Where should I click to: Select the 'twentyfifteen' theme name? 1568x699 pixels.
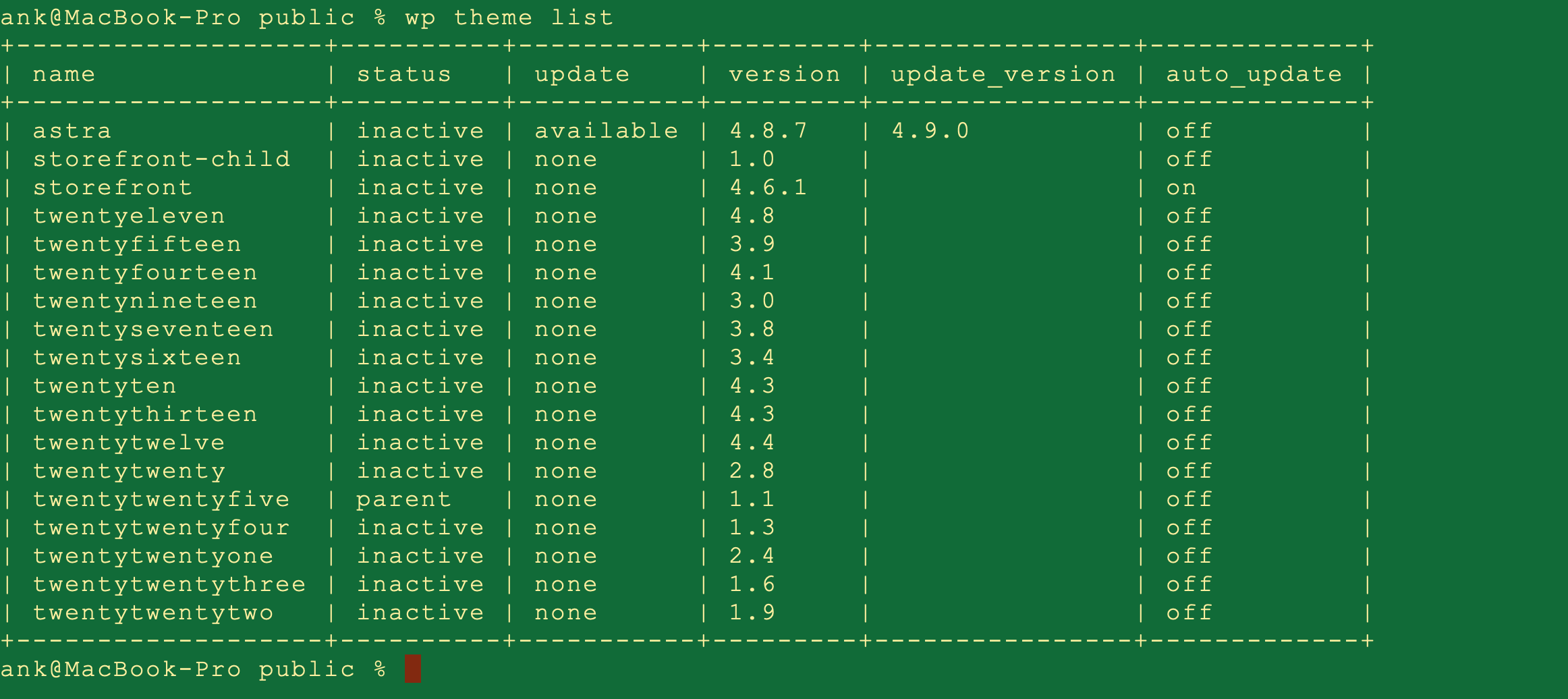click(137, 244)
